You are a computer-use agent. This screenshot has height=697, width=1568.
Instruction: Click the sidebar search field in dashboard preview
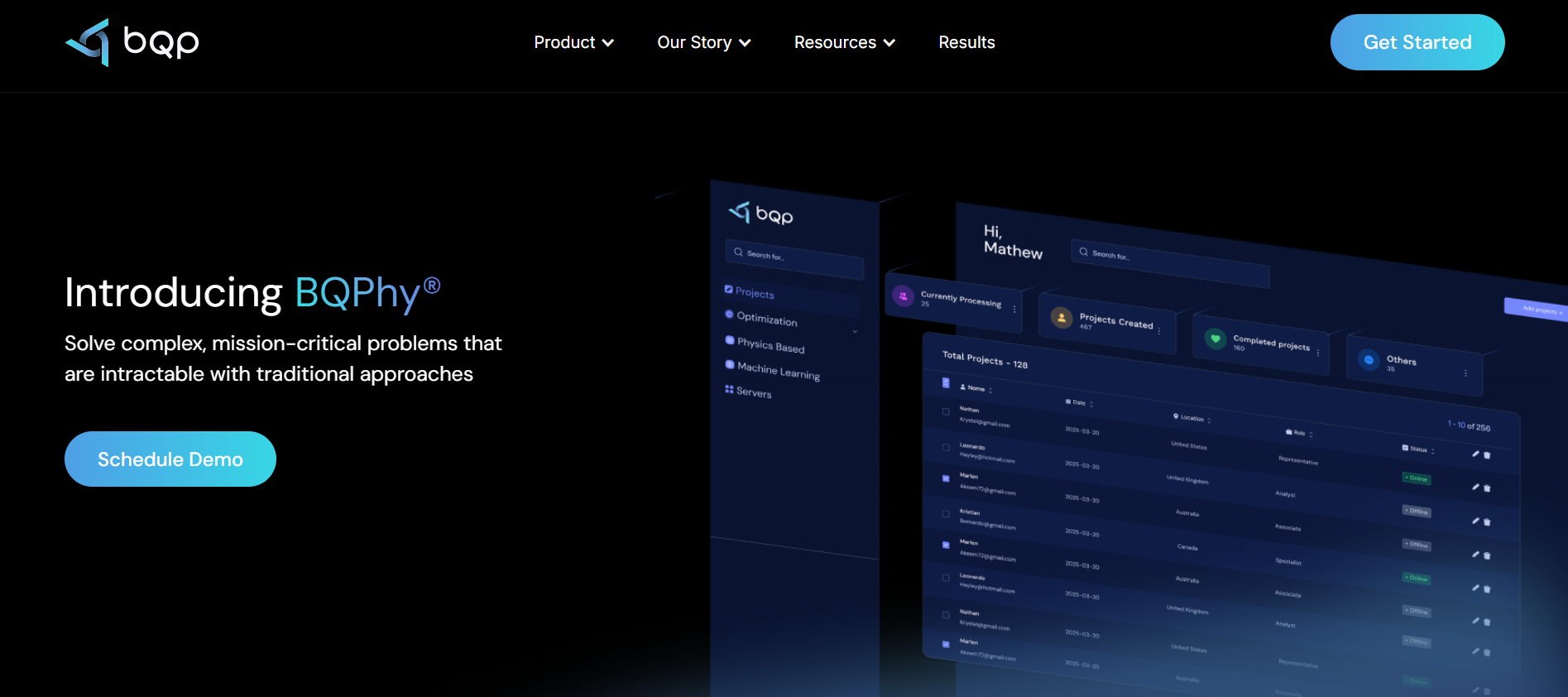point(794,259)
